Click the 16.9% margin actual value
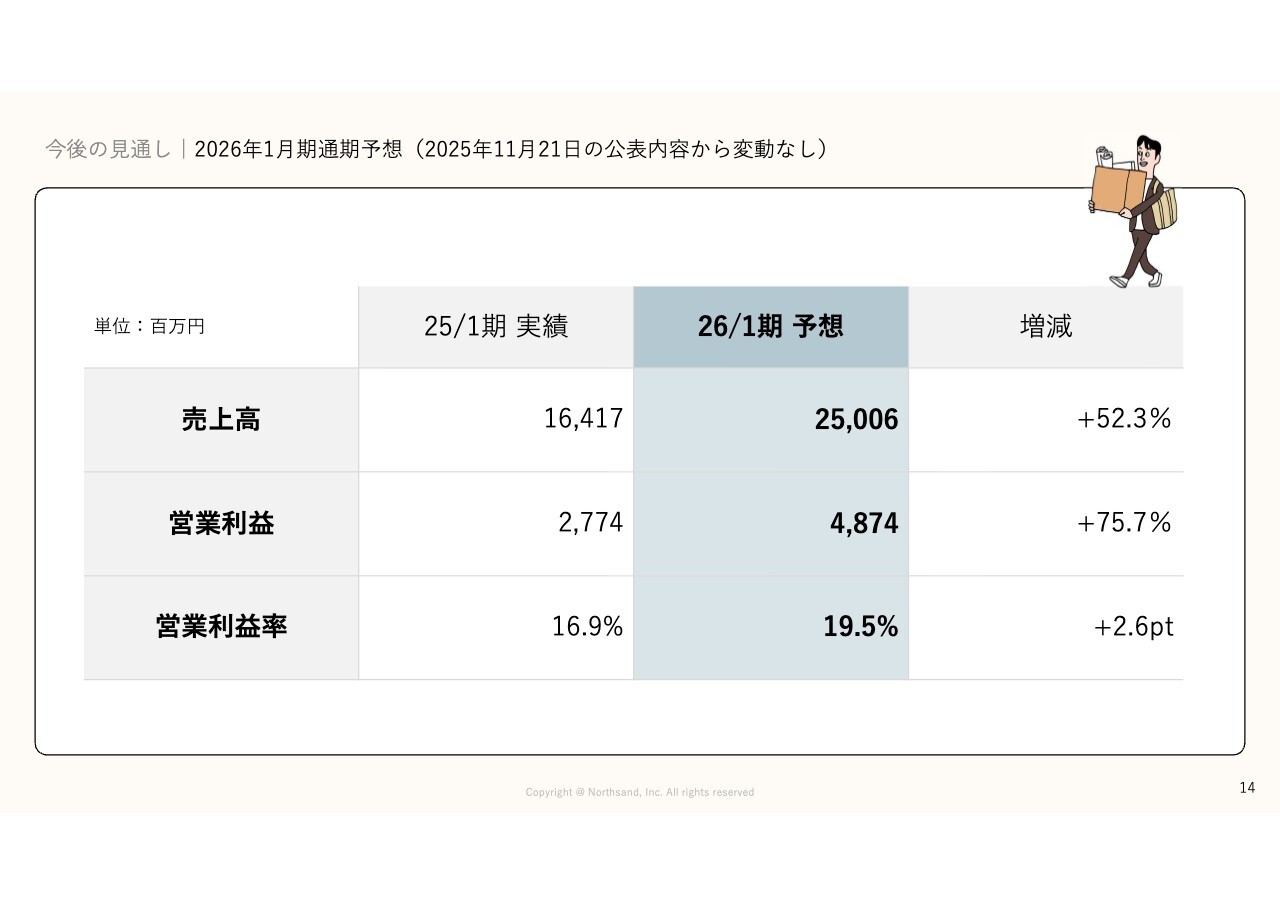Viewport: 1280px width, 905px height. tap(587, 627)
